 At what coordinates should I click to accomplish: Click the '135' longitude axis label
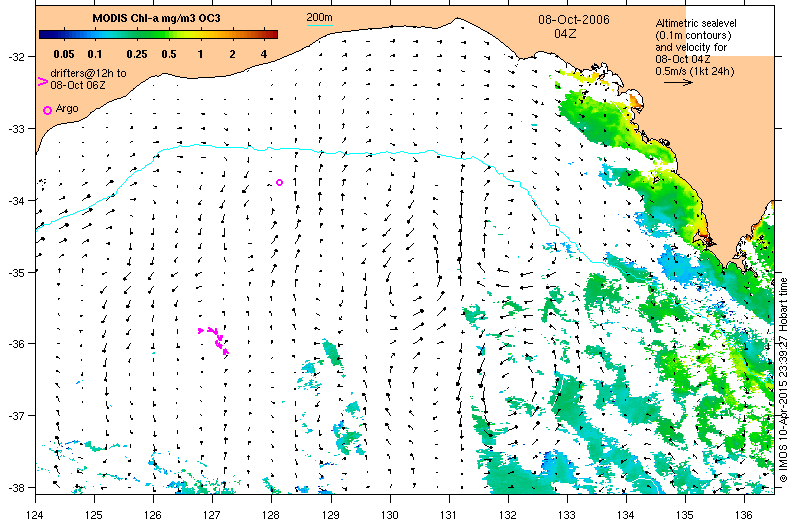pyautogui.click(x=685, y=514)
